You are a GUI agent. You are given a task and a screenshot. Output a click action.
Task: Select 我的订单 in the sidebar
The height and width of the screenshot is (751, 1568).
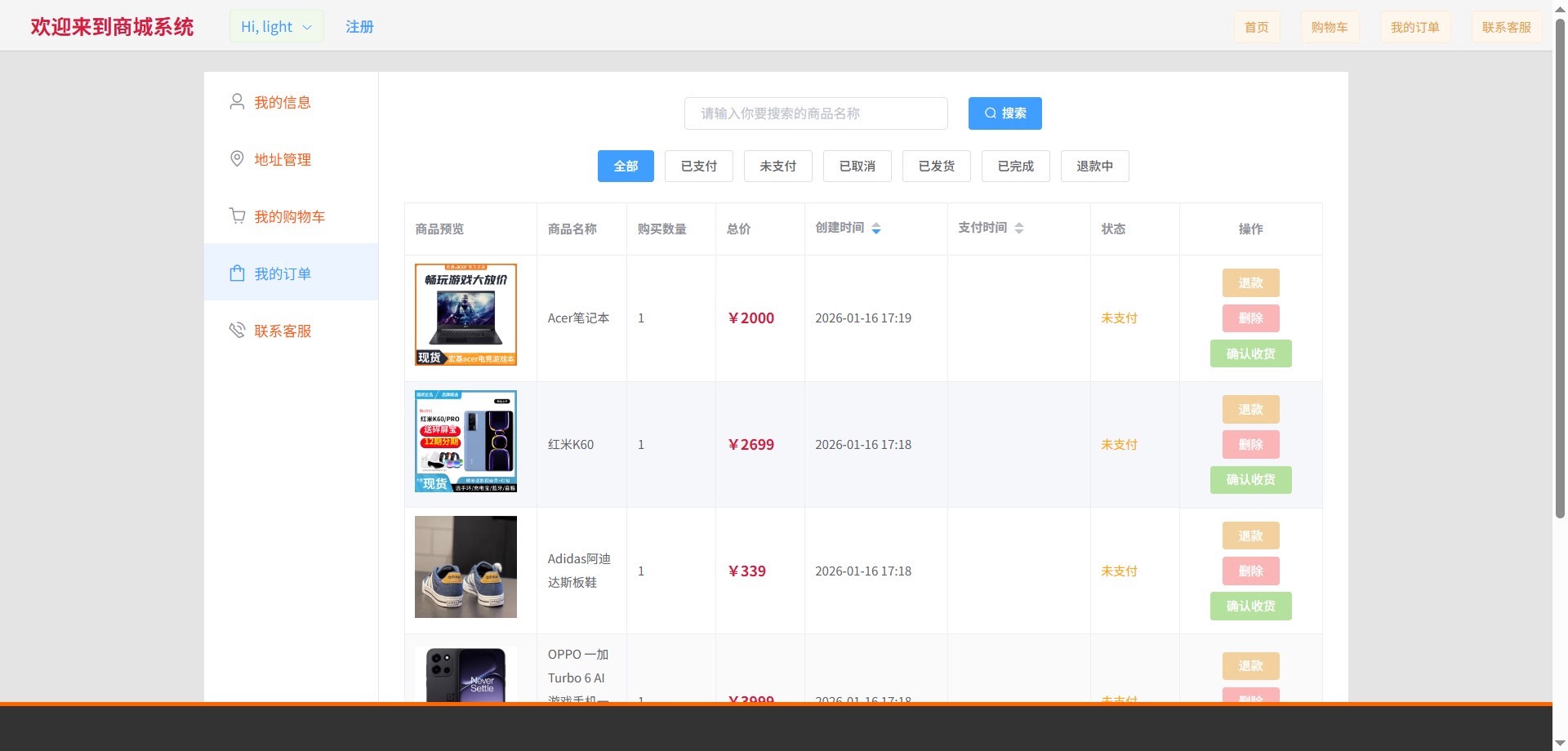[x=292, y=273]
